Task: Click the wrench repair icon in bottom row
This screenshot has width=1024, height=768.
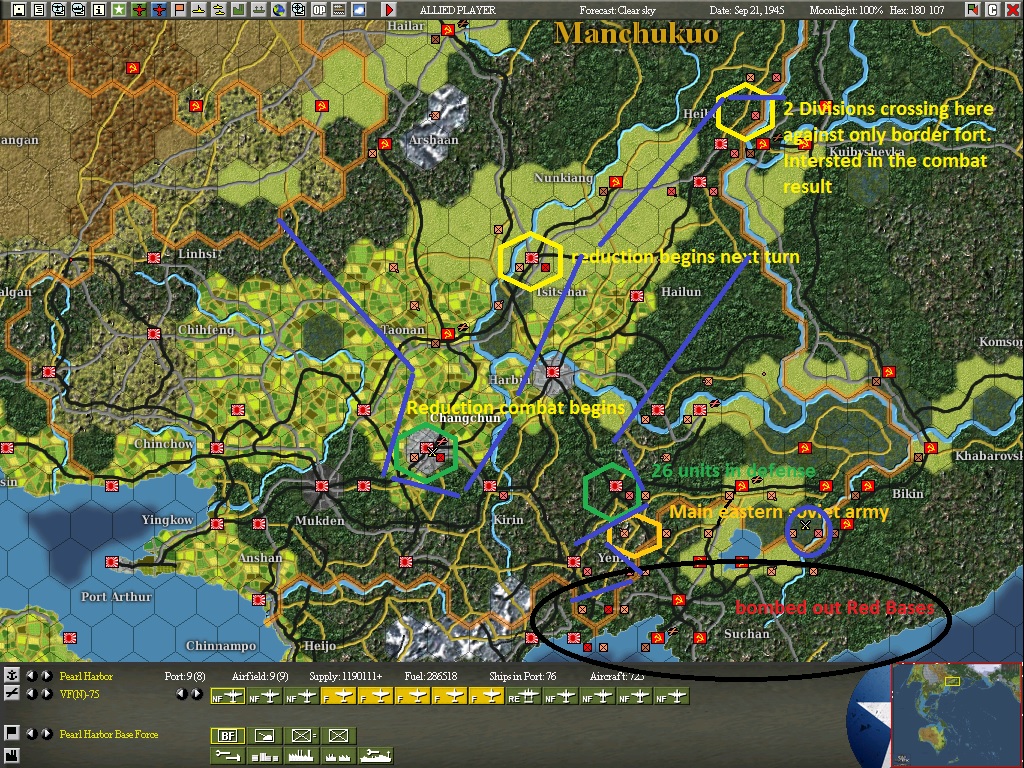Action: (227, 756)
